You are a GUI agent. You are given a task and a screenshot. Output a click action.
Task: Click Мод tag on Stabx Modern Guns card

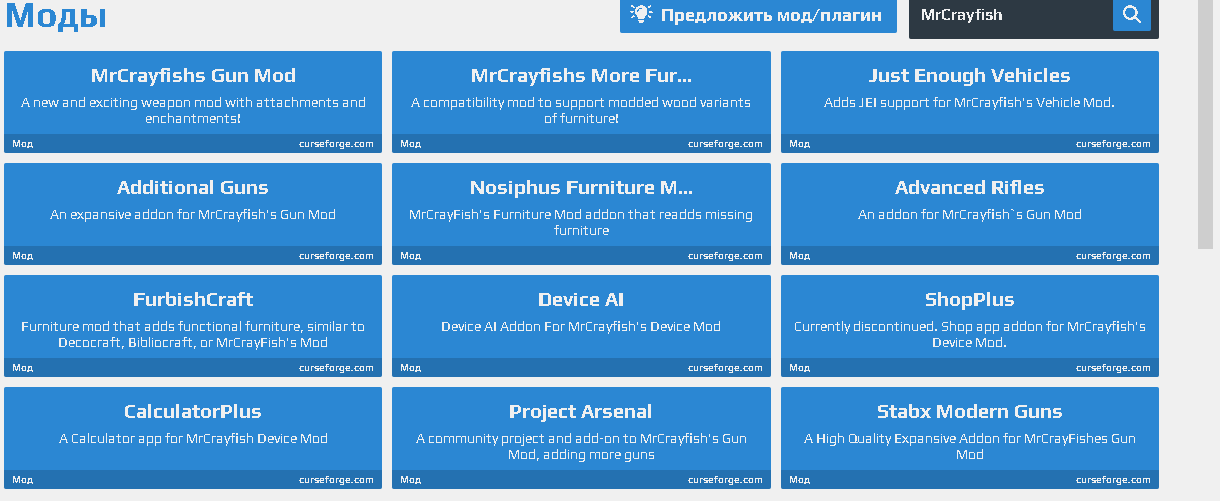(799, 480)
